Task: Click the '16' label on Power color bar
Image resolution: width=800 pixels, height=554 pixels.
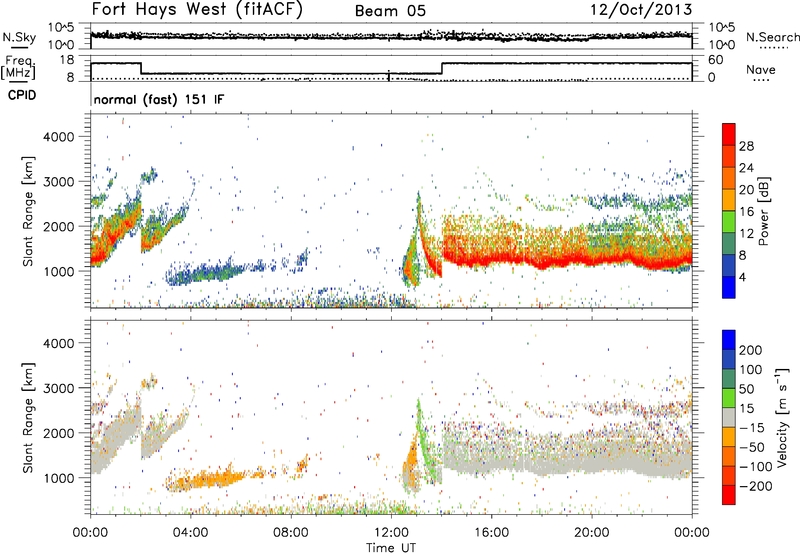Action: click(x=746, y=212)
